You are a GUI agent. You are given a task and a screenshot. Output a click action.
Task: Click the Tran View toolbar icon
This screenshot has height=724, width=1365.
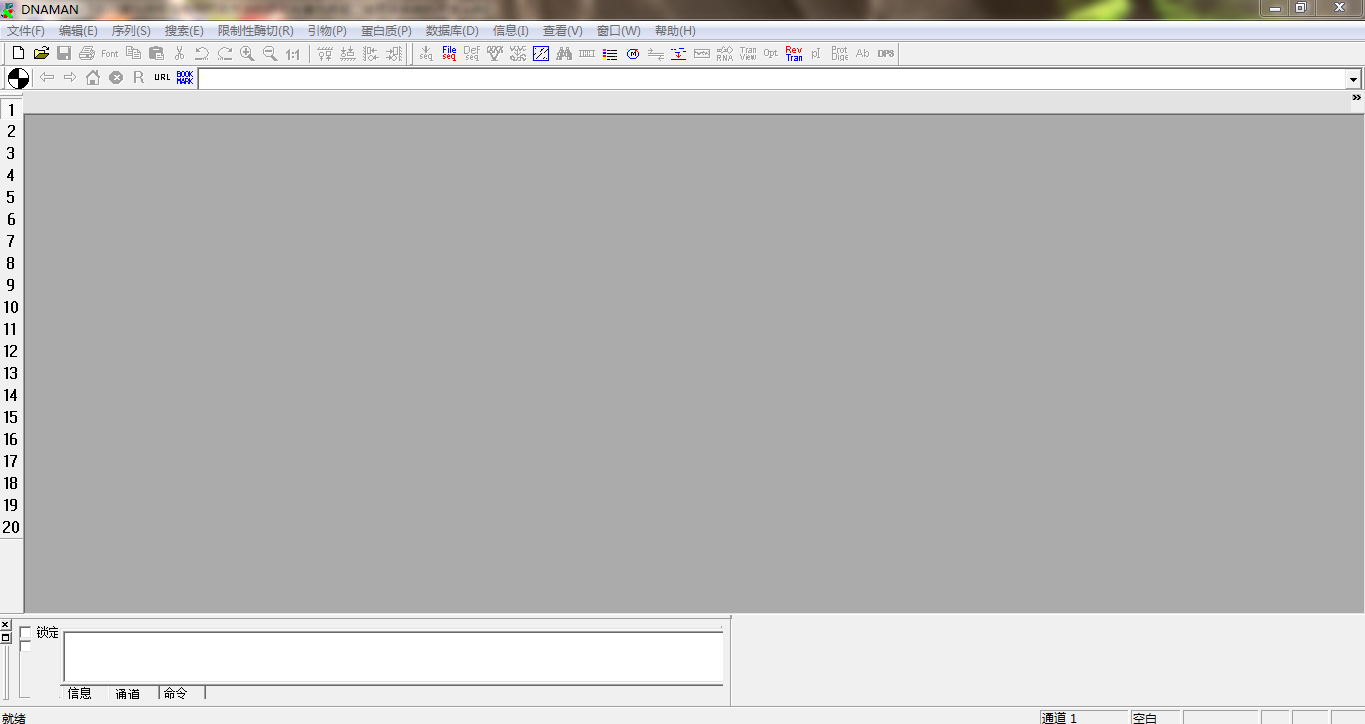748,53
